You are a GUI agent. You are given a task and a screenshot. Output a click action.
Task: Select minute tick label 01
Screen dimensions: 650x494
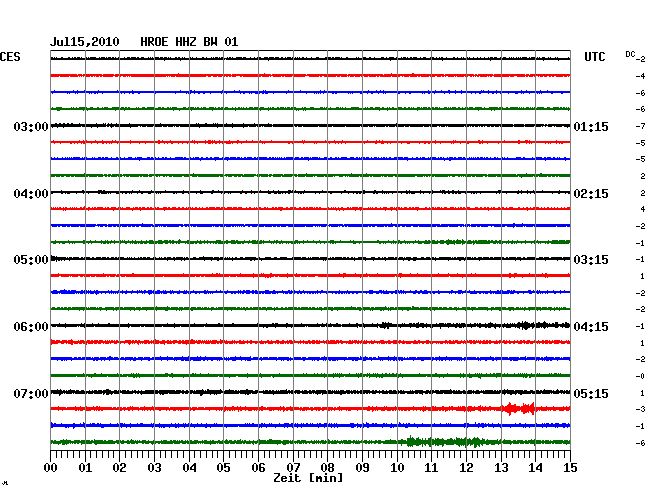coord(85,467)
